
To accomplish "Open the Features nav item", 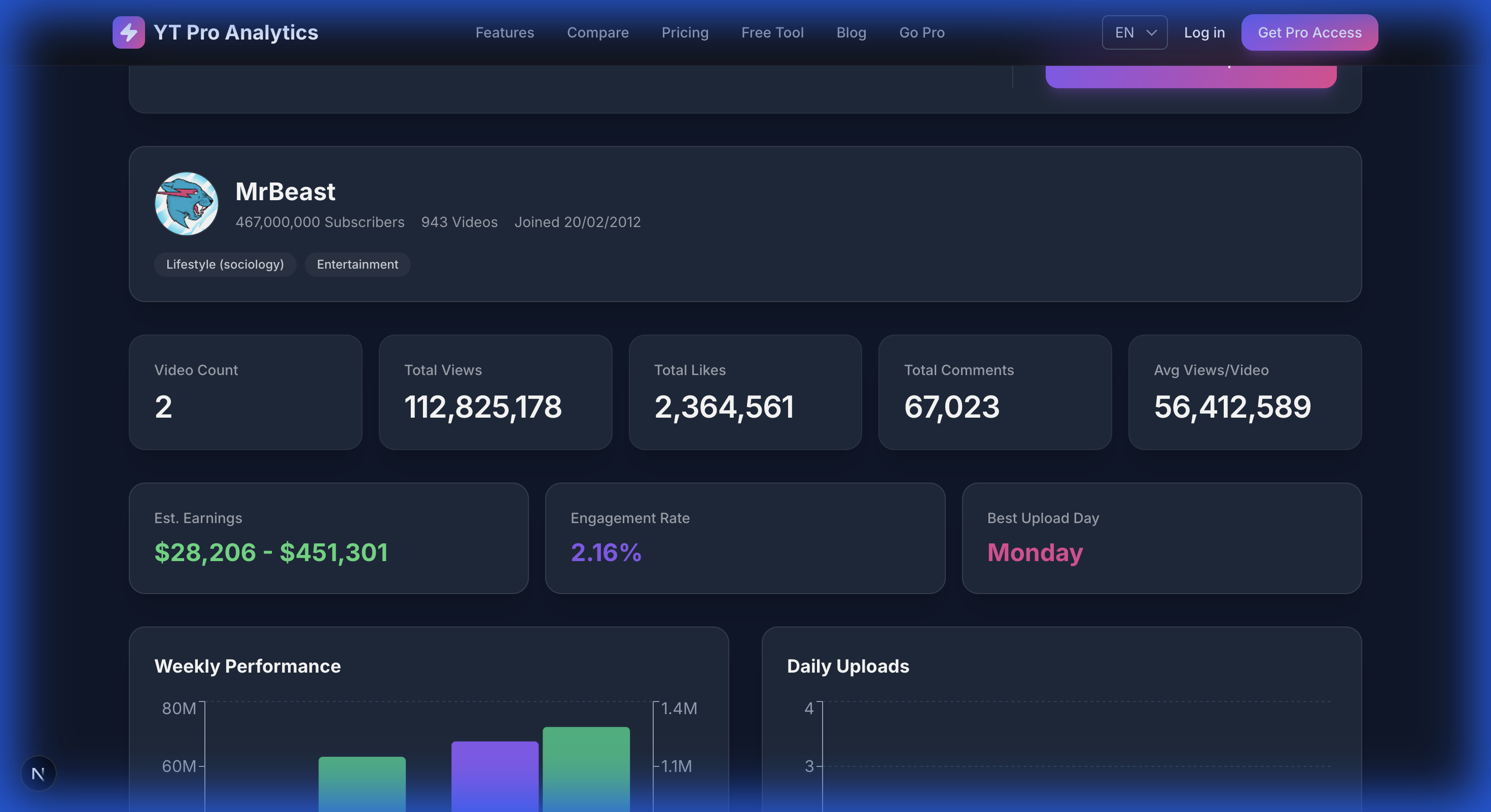I will pyautogui.click(x=504, y=32).
